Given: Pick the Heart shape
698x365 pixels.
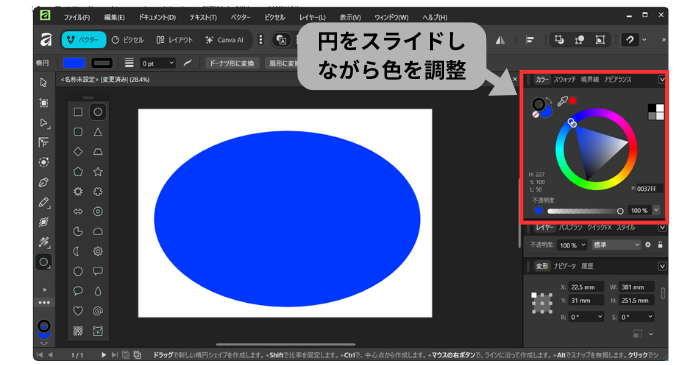Looking at the screenshot, I should [78, 311].
